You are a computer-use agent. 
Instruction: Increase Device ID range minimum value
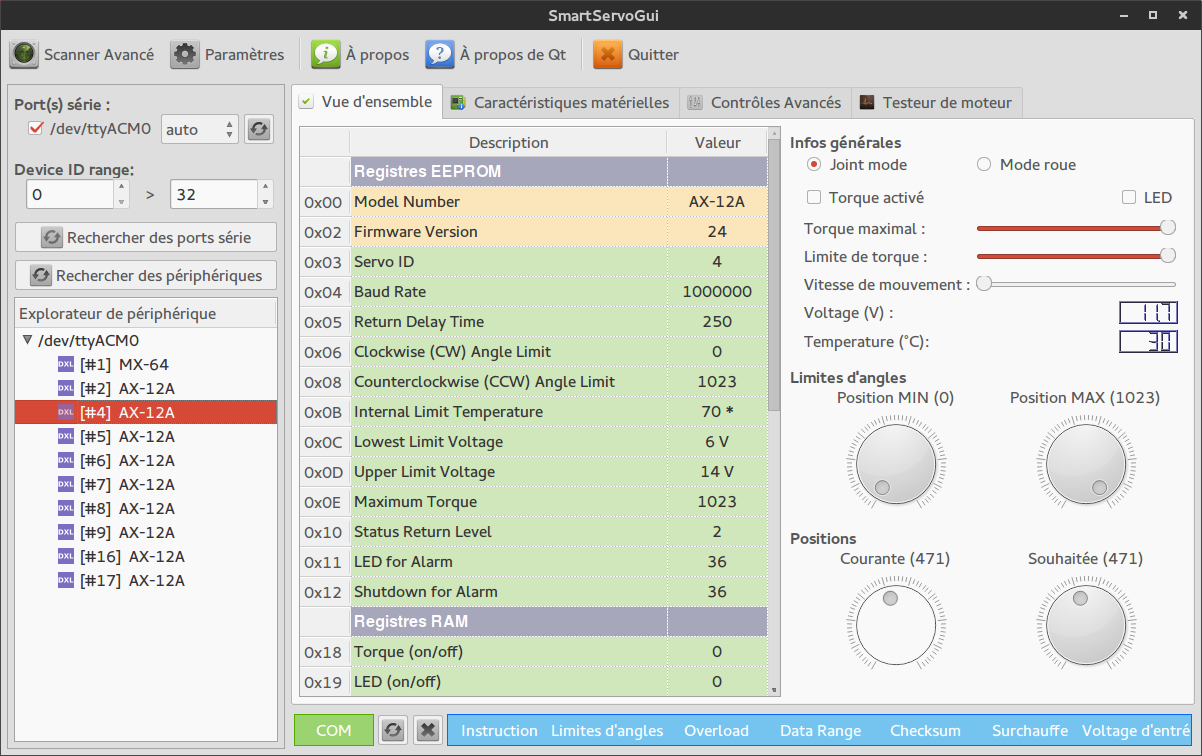point(121,187)
